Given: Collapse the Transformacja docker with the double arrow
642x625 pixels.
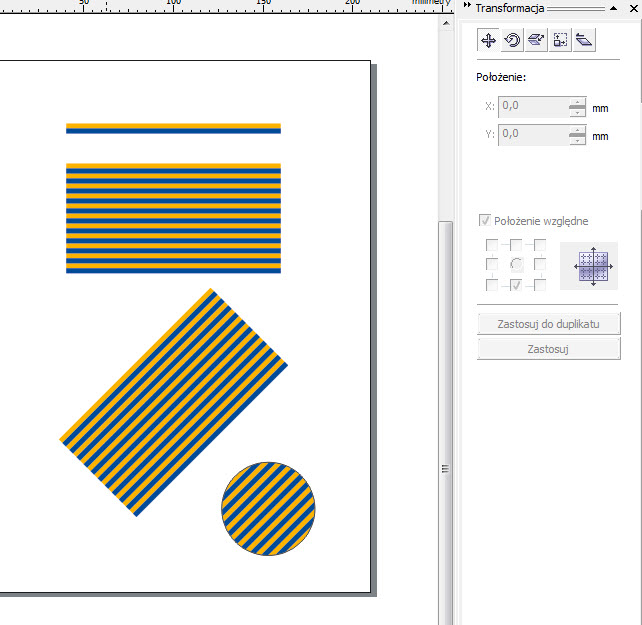Looking at the screenshot, I should 467,8.
